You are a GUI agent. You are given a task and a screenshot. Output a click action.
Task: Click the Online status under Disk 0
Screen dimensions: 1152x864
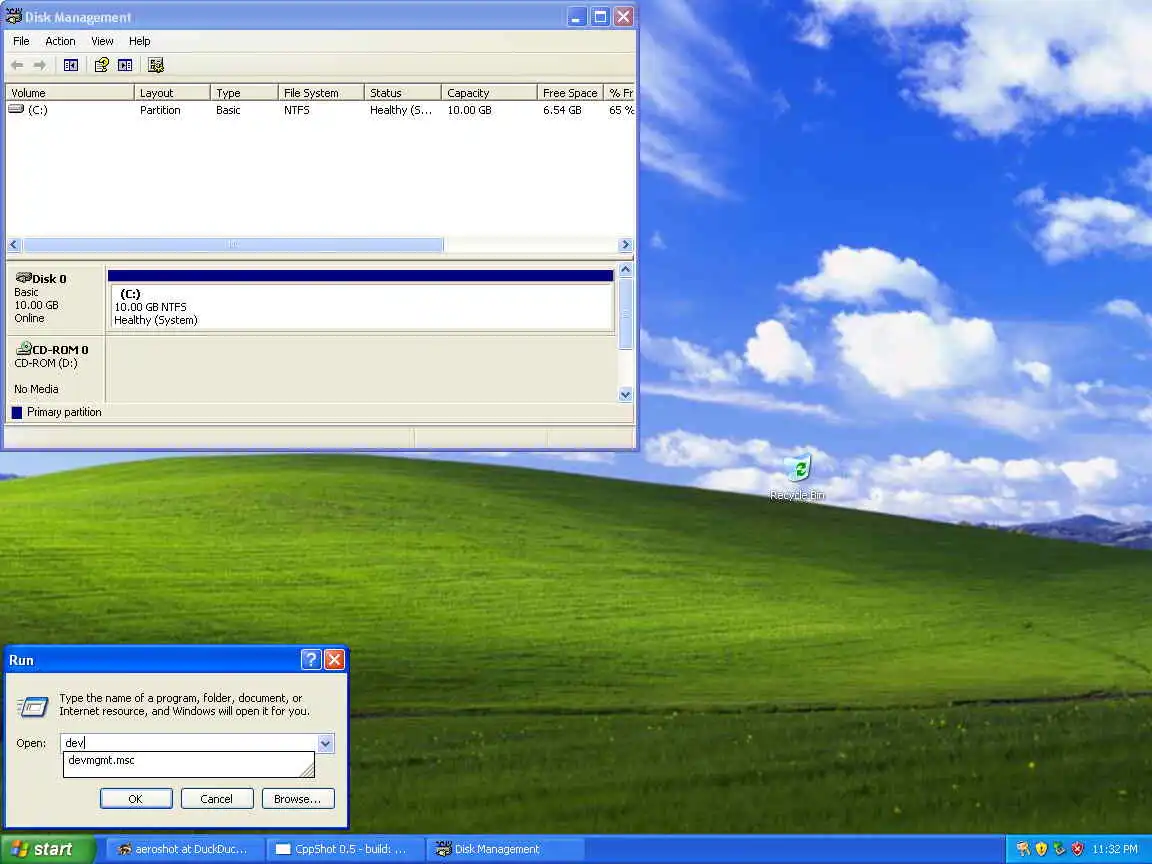pos(29,318)
